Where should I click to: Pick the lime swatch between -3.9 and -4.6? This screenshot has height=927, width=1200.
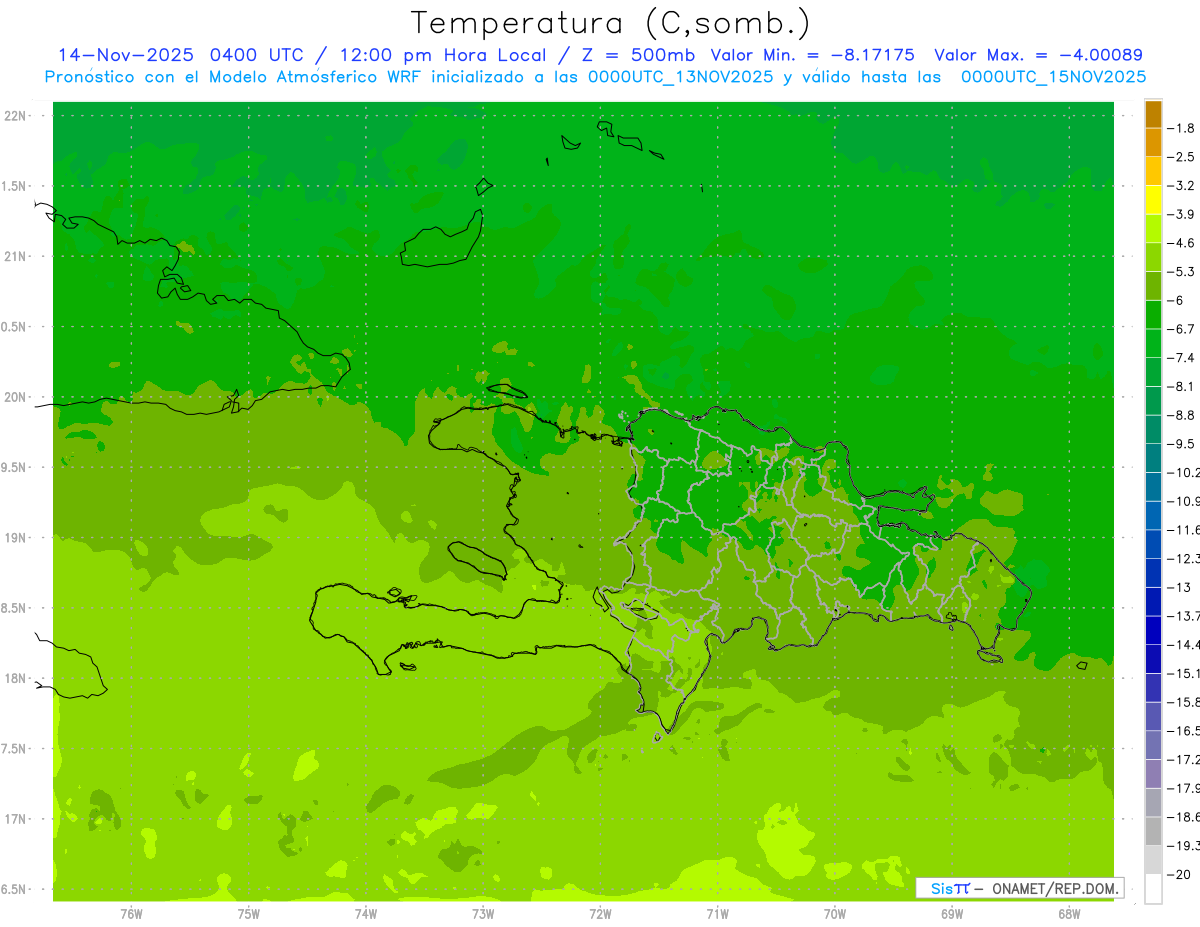(1153, 229)
